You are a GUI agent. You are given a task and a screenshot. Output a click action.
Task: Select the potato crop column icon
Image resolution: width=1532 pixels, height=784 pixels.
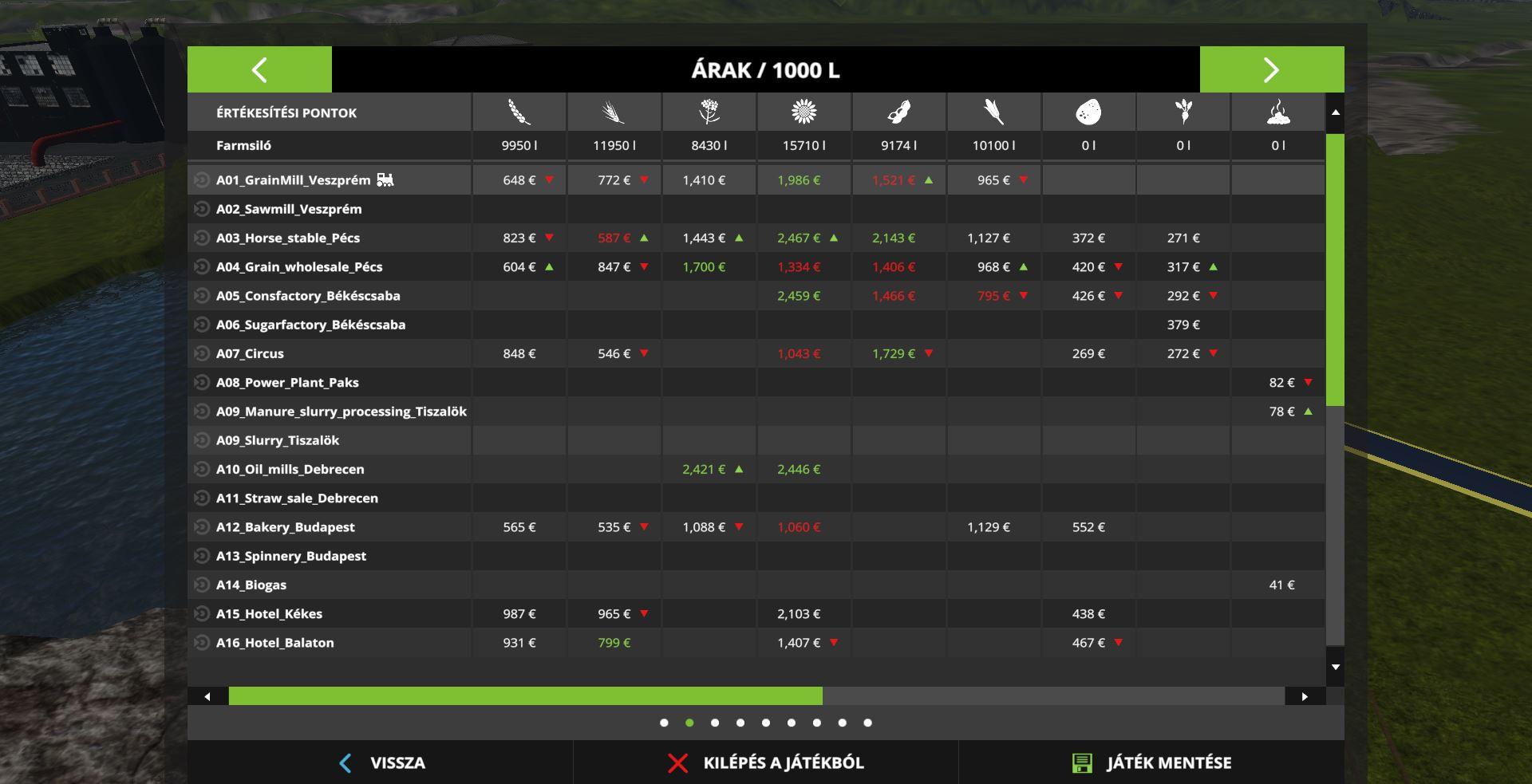coord(1088,112)
